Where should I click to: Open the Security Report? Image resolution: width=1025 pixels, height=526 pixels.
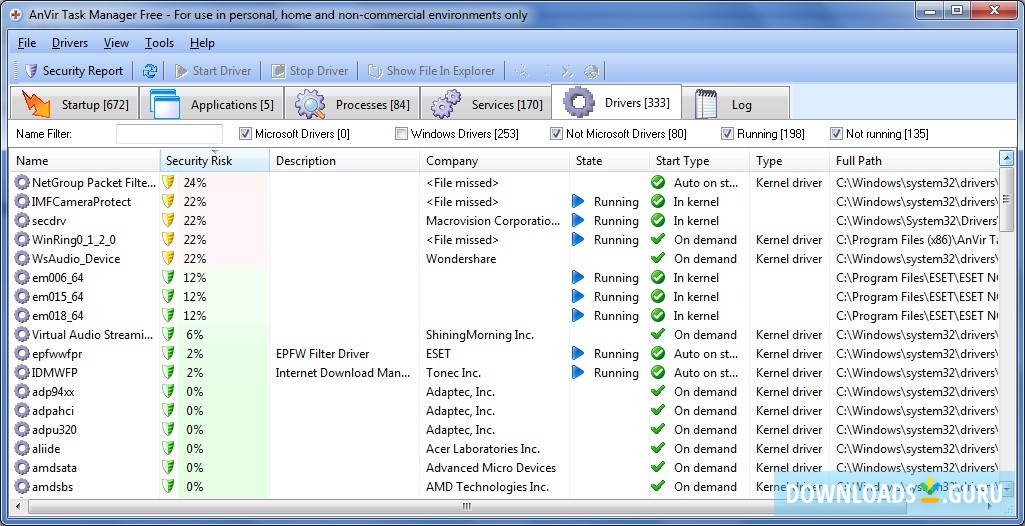(73, 71)
